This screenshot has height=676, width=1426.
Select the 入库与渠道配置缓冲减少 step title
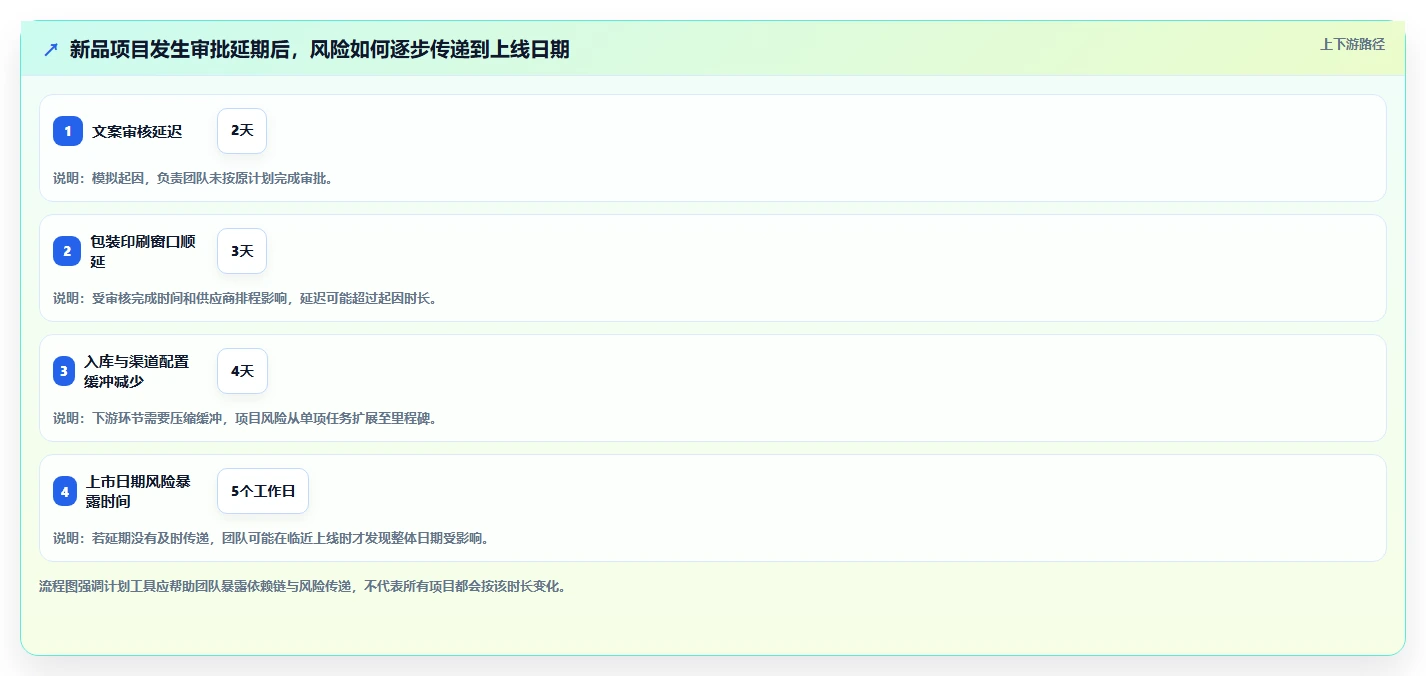(x=136, y=371)
